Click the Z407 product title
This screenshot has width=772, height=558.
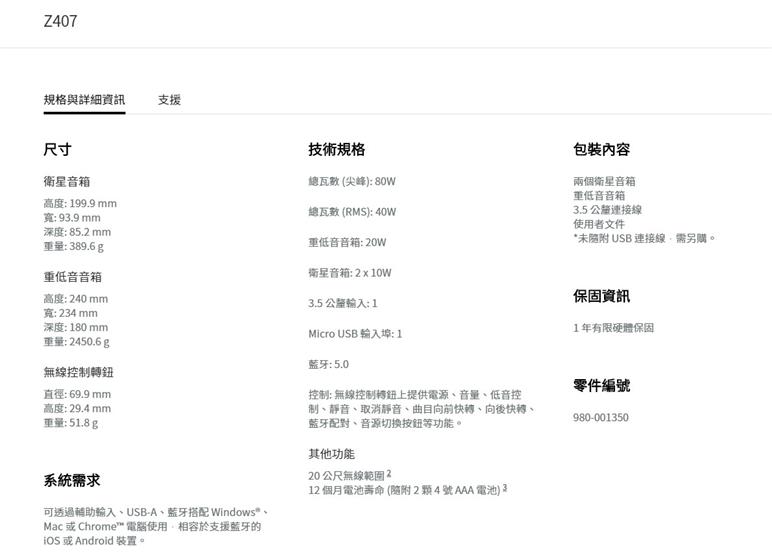(x=60, y=21)
